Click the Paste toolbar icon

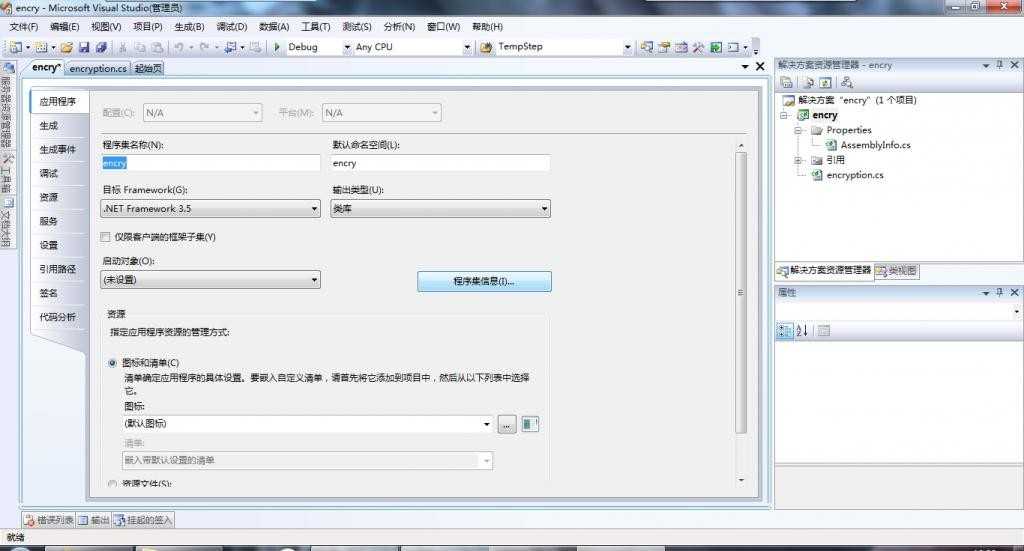157,47
